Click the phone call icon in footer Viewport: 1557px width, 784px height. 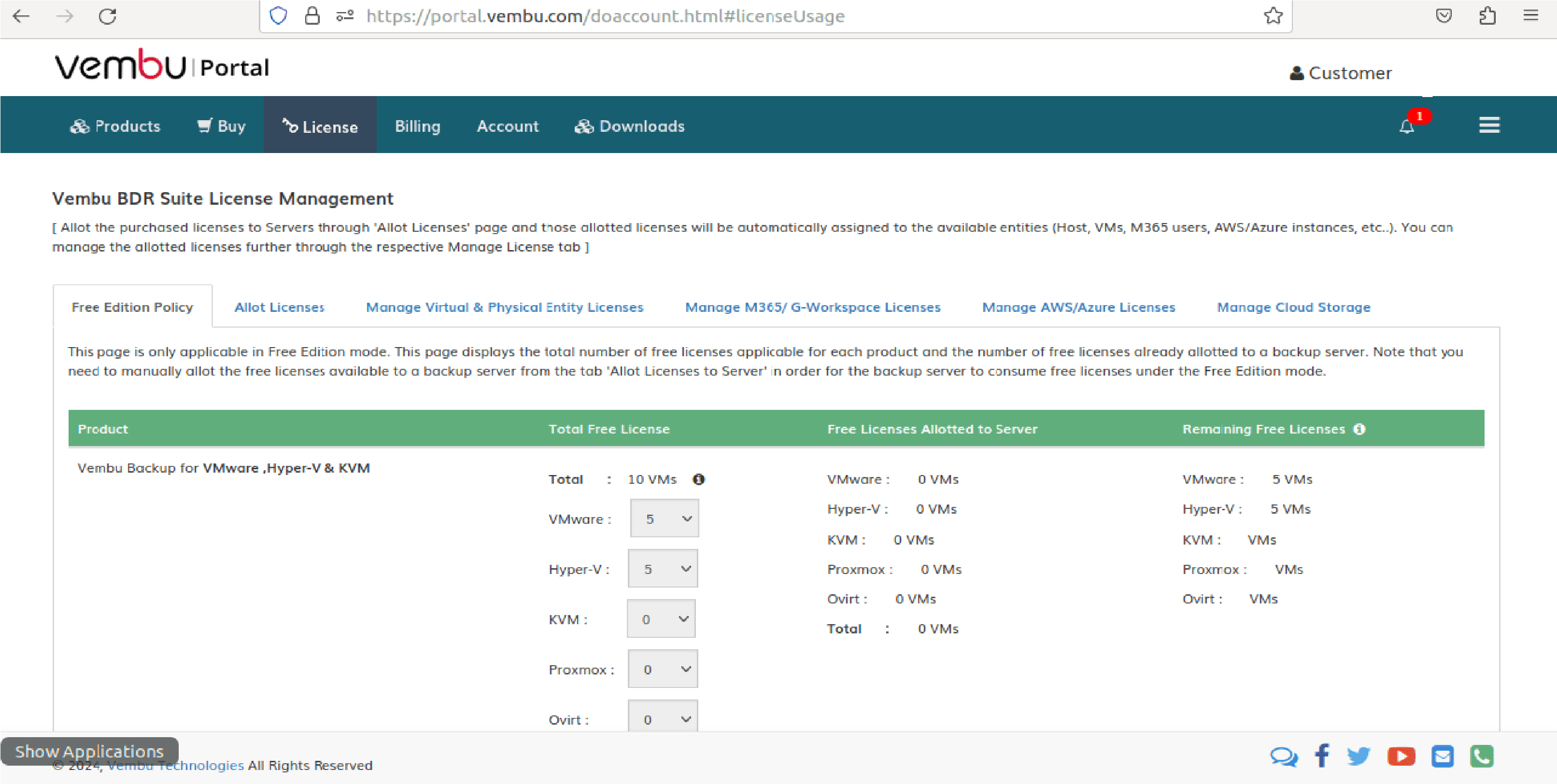1482,756
